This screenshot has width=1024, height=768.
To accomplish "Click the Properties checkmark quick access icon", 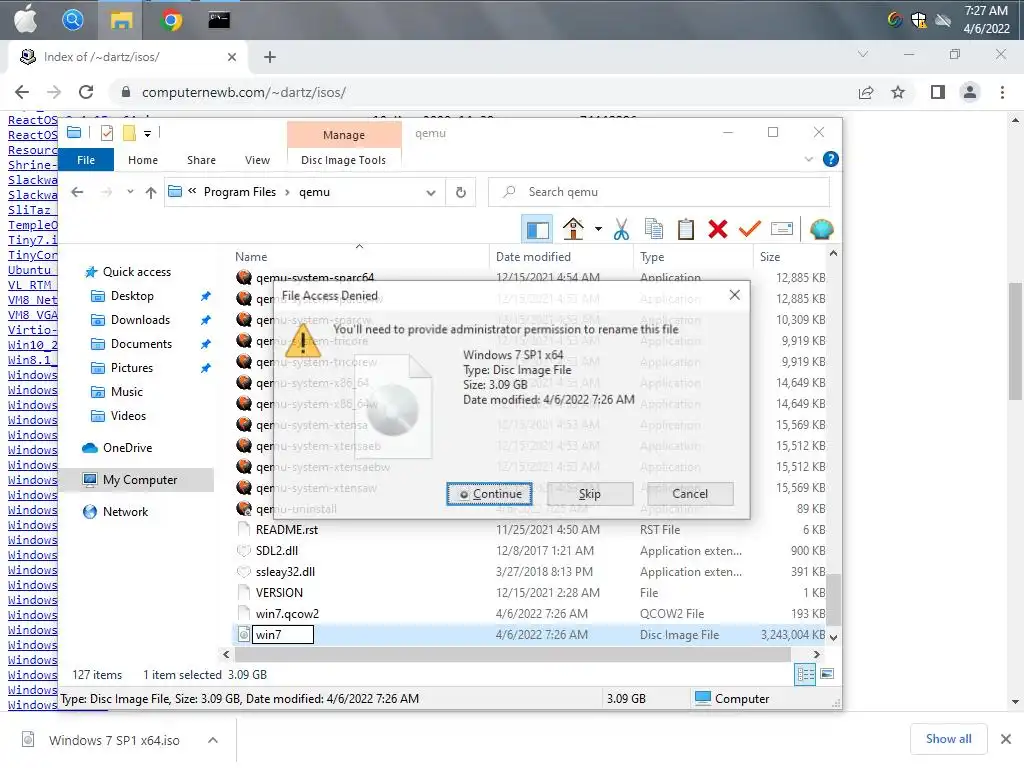I will [x=107, y=133].
